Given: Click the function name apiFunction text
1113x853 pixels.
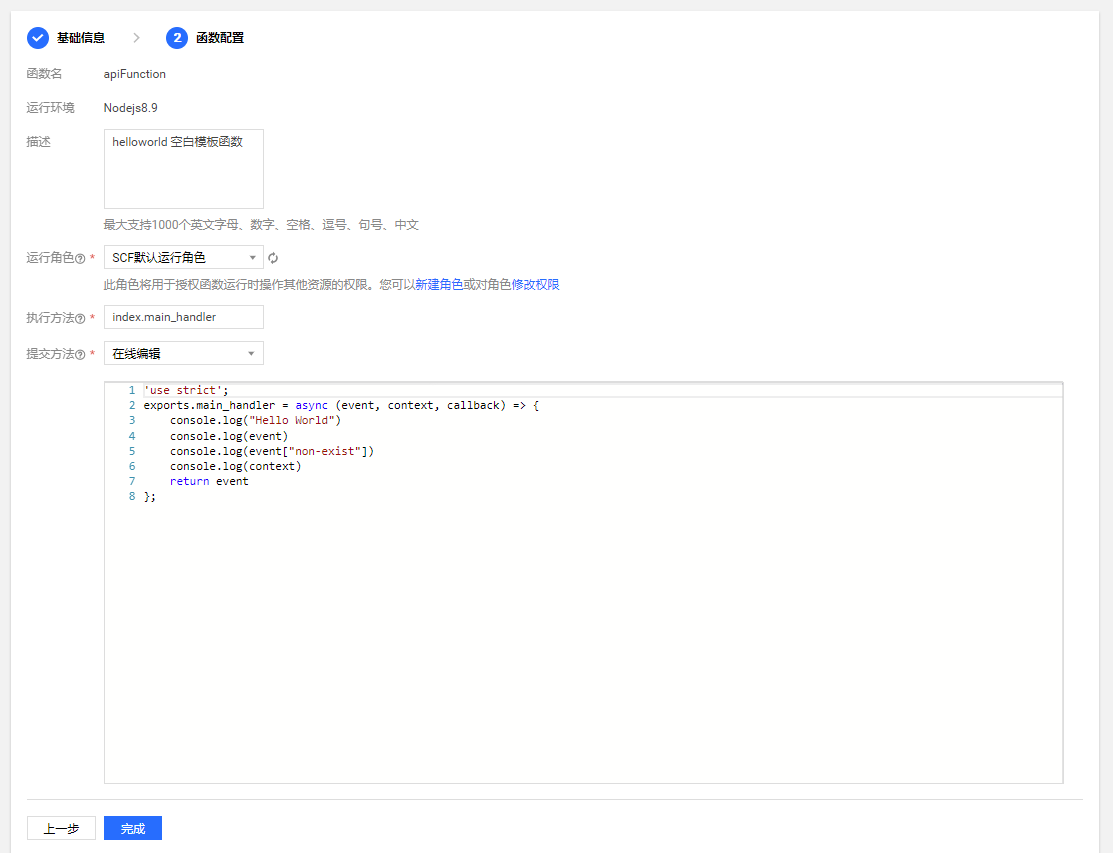Looking at the screenshot, I should (x=135, y=74).
